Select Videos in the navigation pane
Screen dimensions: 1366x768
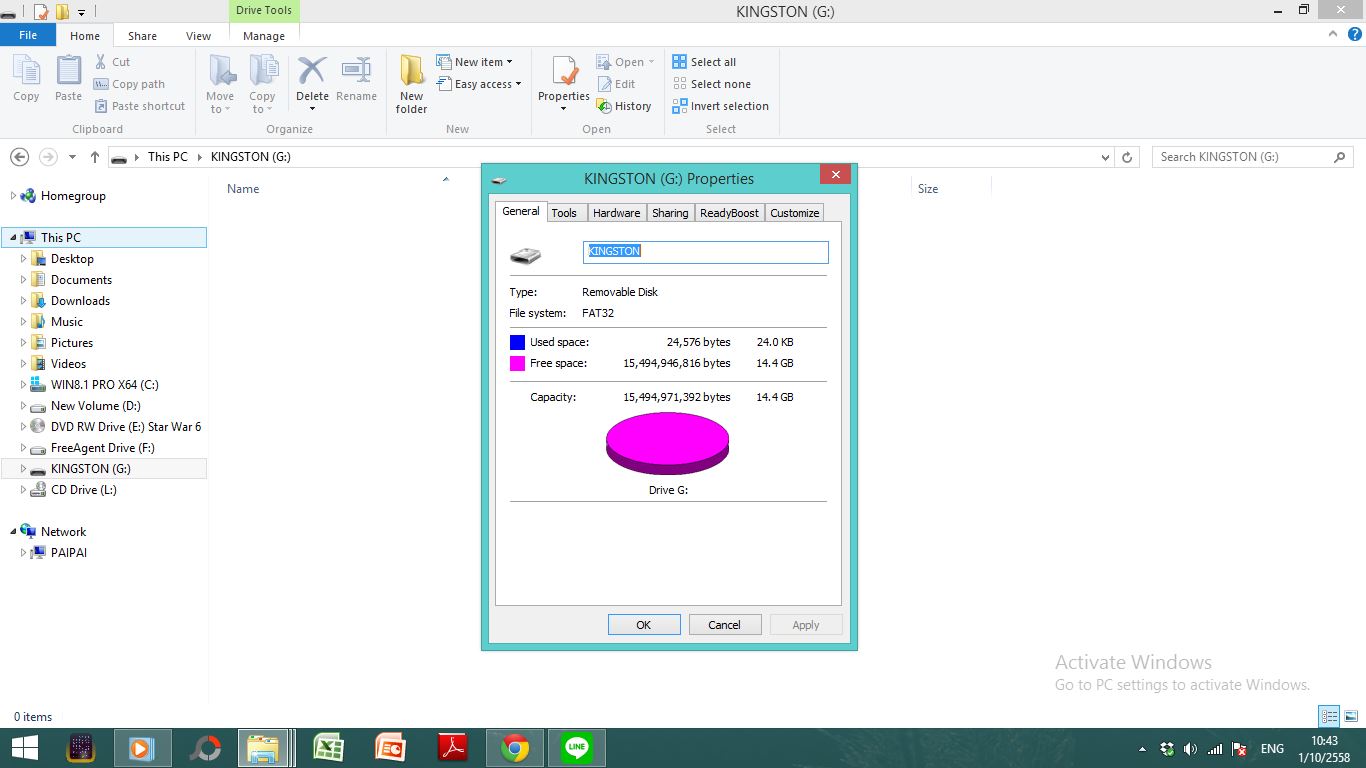point(68,364)
